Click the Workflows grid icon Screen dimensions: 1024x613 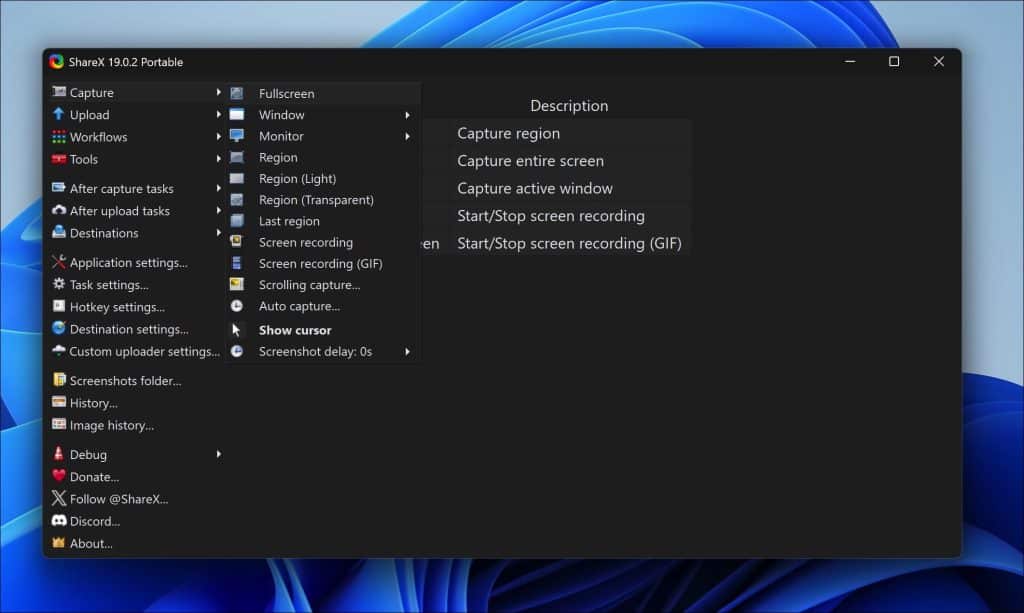pyautogui.click(x=59, y=137)
